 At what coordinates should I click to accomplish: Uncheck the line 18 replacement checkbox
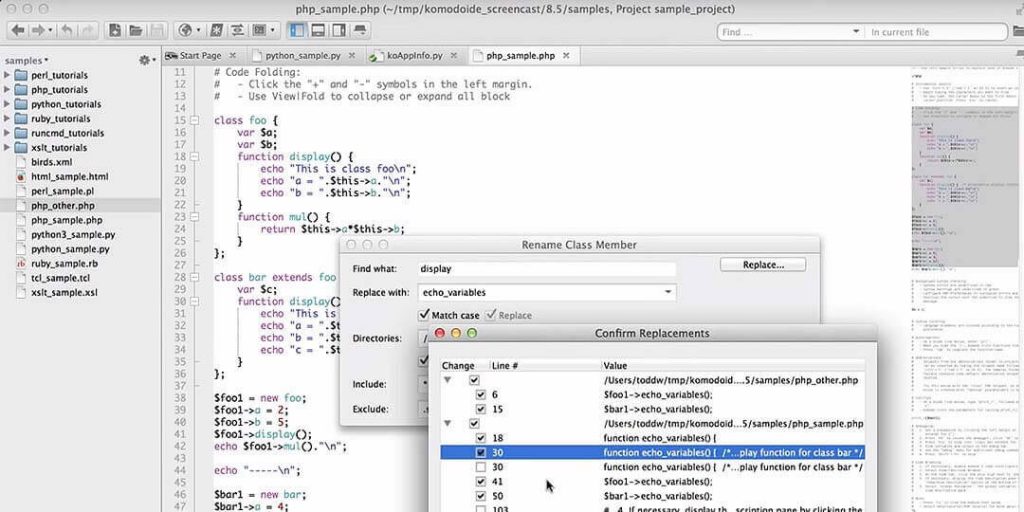pyautogui.click(x=481, y=438)
